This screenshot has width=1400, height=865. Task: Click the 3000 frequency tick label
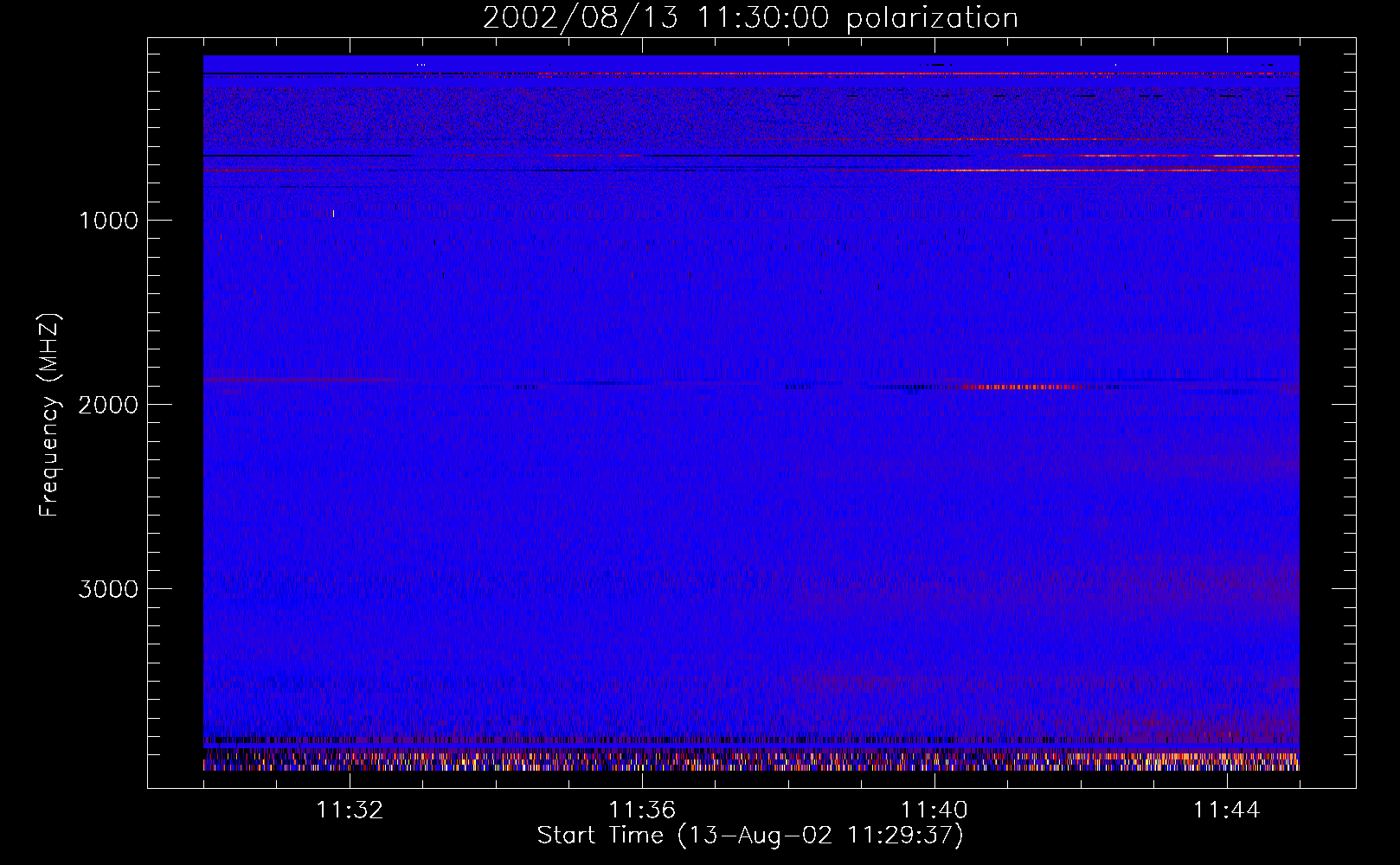click(108, 589)
